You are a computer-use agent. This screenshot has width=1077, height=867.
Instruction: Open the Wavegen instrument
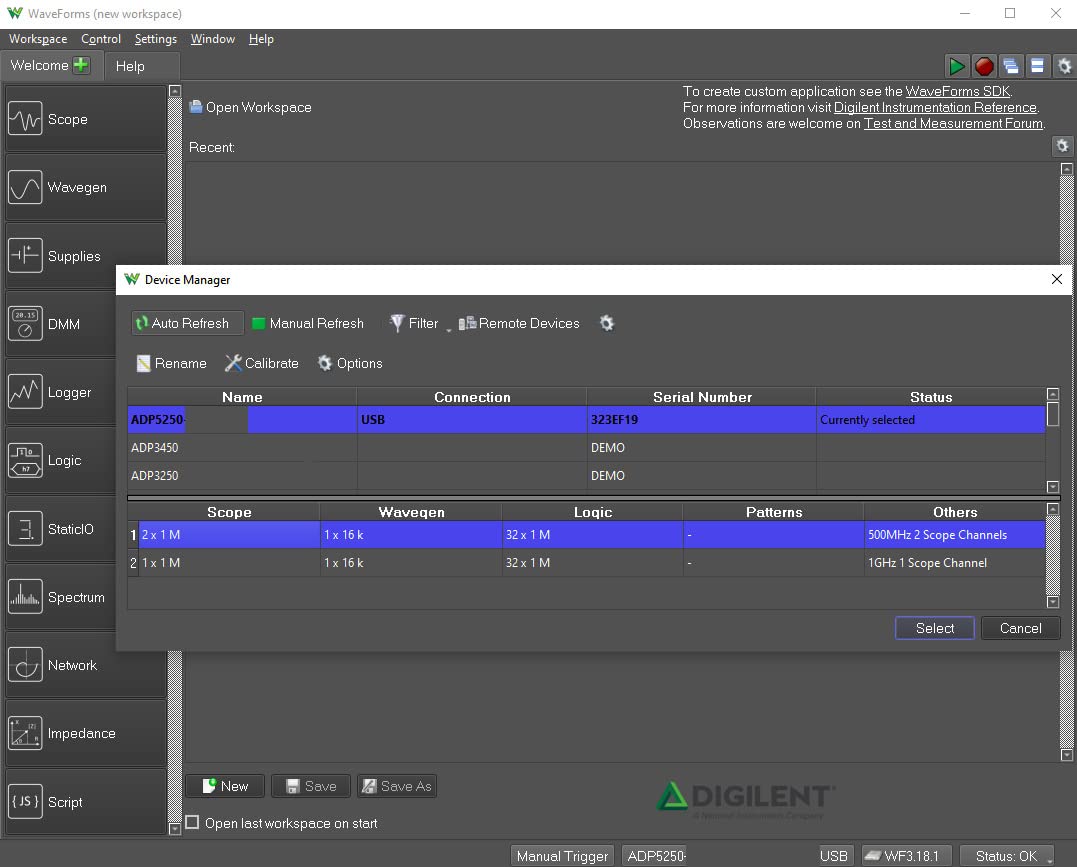pyautogui.click(x=85, y=187)
